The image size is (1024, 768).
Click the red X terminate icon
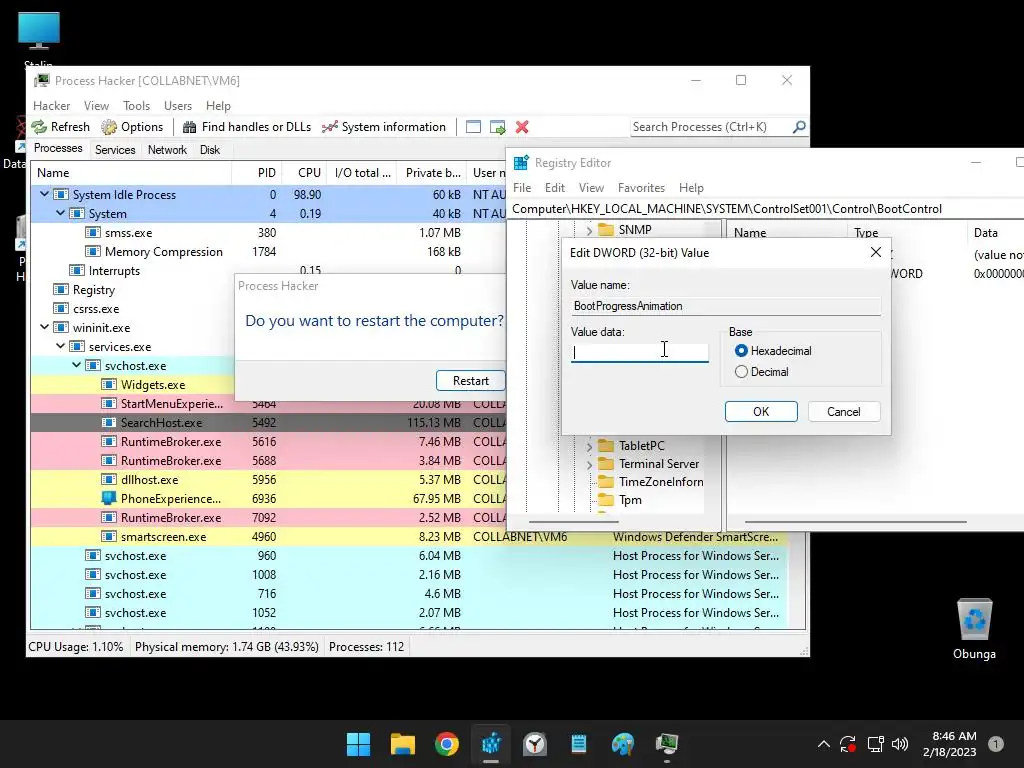pos(522,127)
